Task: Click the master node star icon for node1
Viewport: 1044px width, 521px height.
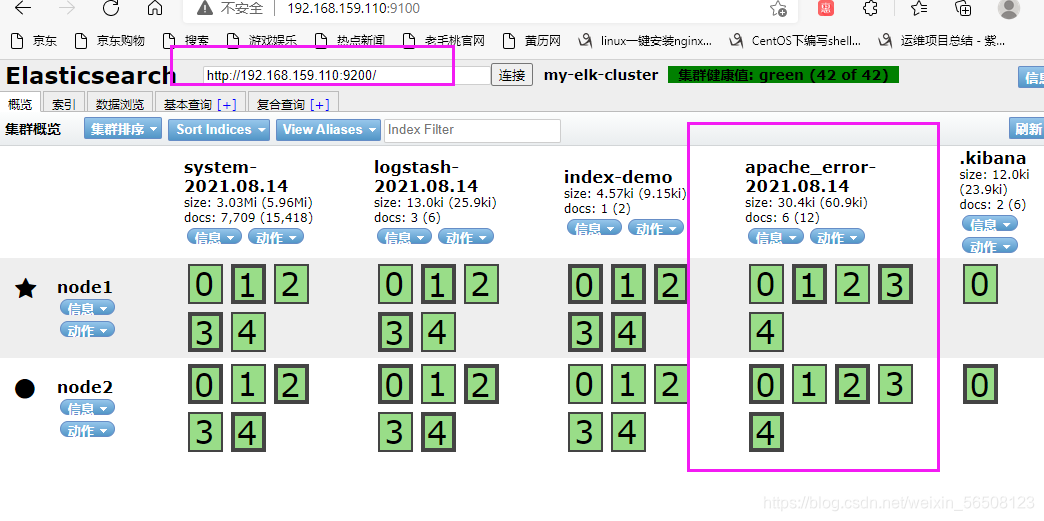Action: click(x=25, y=288)
